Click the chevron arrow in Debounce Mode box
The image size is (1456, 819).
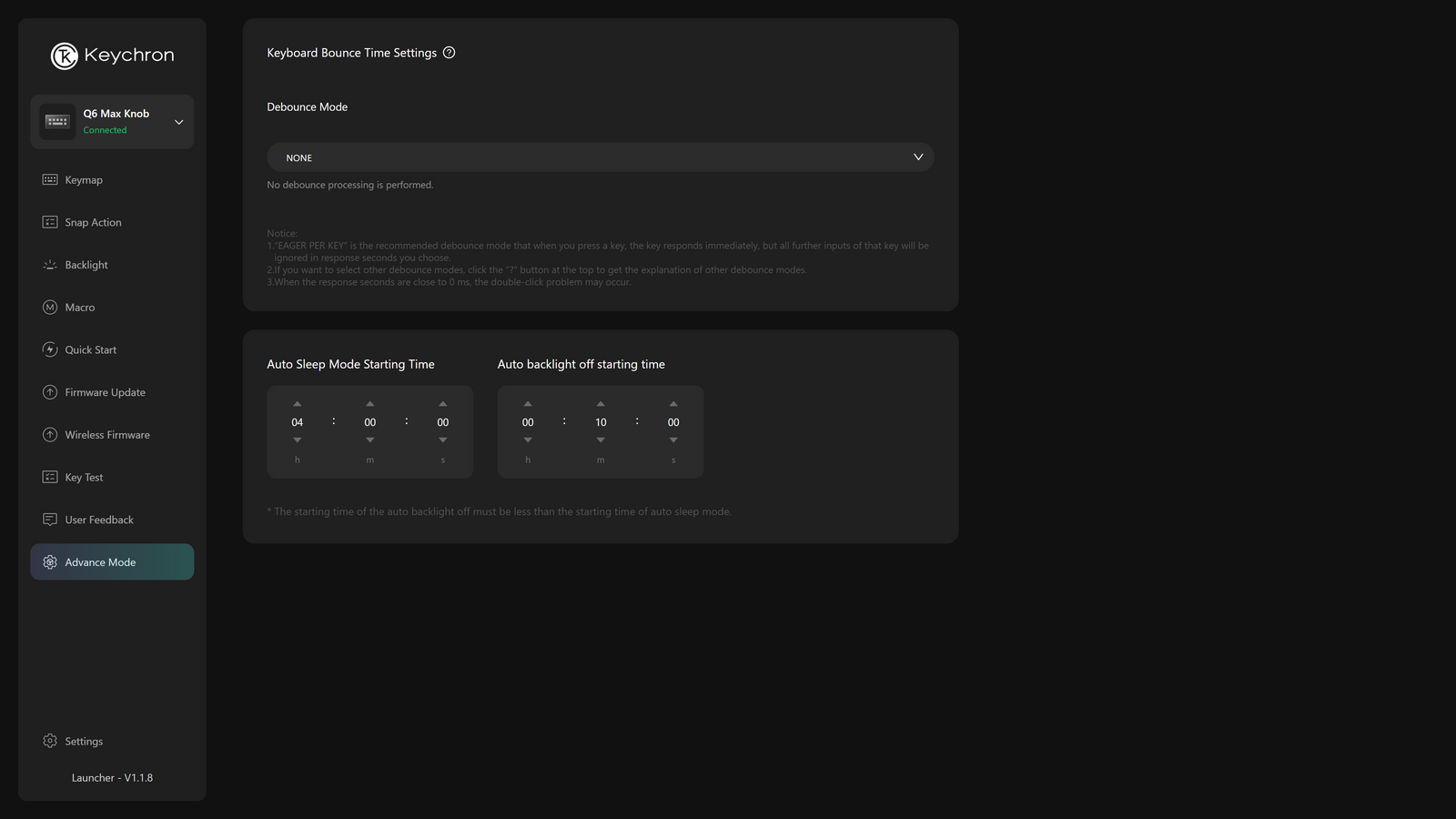point(918,157)
